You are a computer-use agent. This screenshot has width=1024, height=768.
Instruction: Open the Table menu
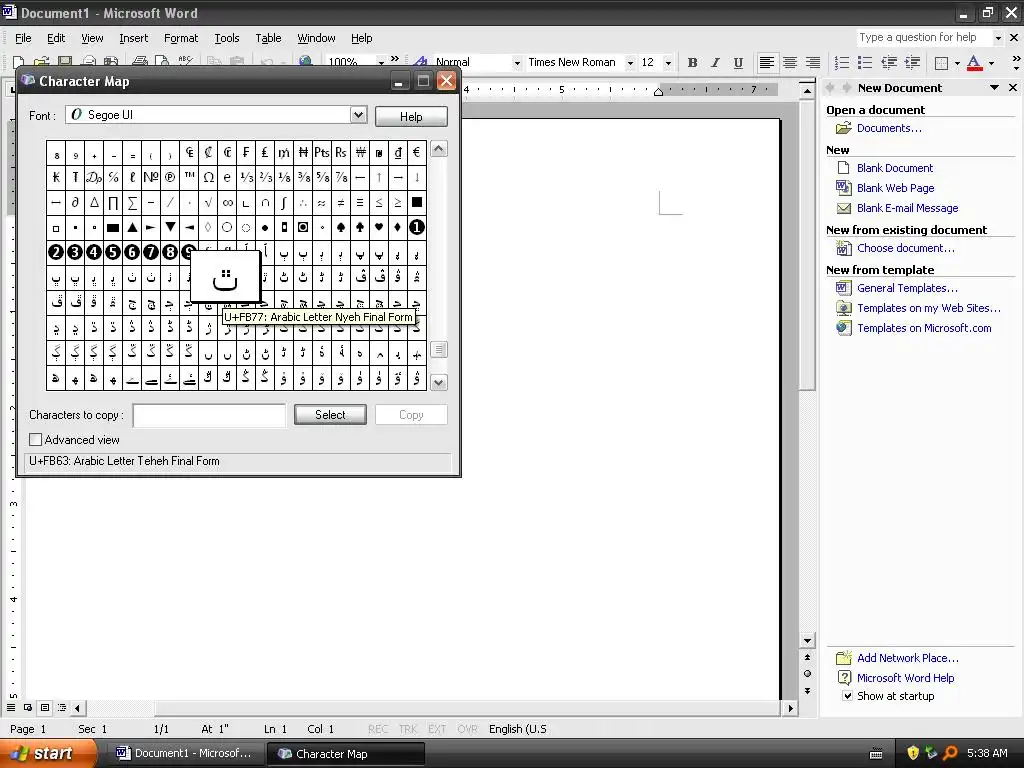[268, 39]
